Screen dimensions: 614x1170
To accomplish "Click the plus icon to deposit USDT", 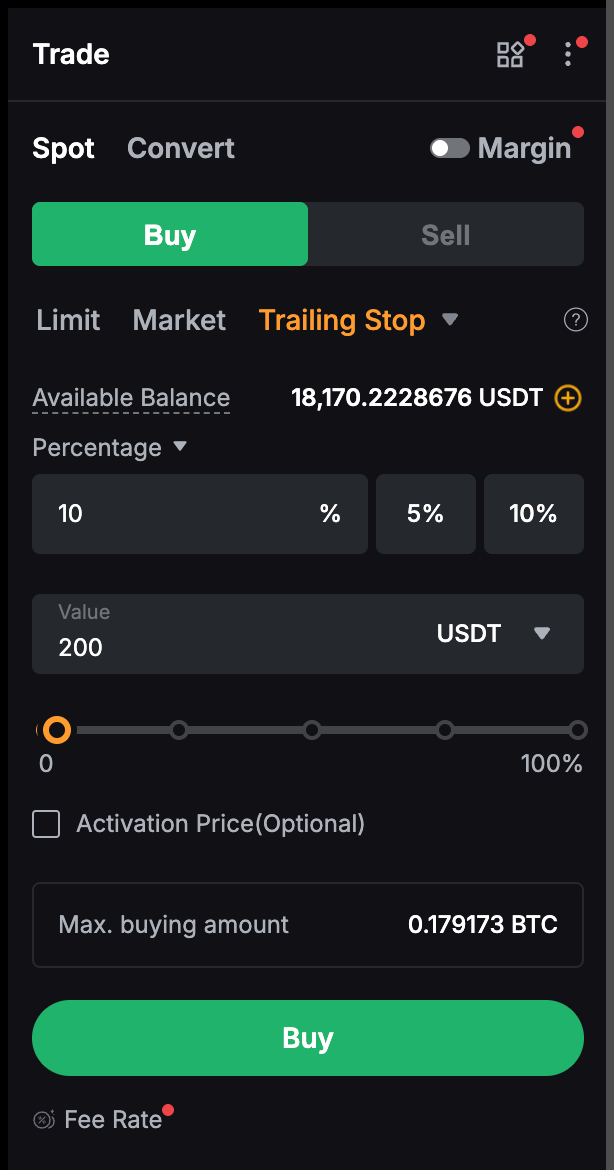I will pyautogui.click(x=567, y=398).
